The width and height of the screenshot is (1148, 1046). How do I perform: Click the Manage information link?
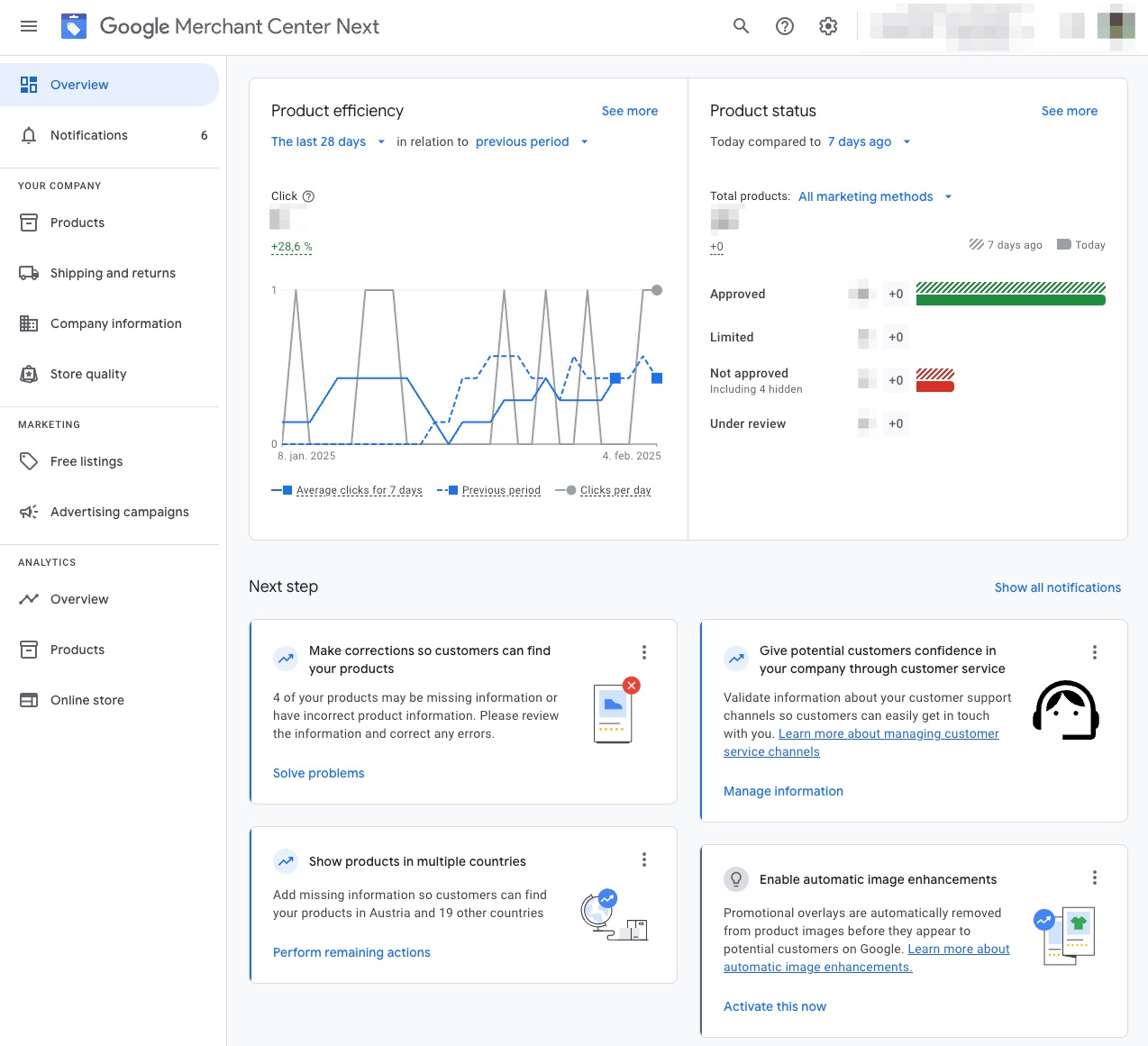click(783, 791)
